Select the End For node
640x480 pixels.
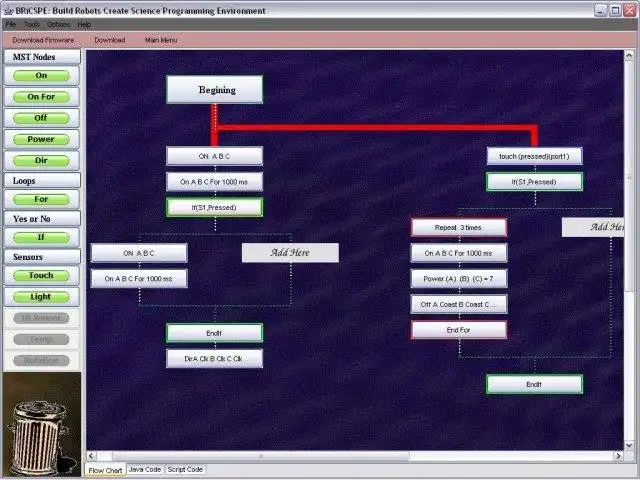point(459,330)
